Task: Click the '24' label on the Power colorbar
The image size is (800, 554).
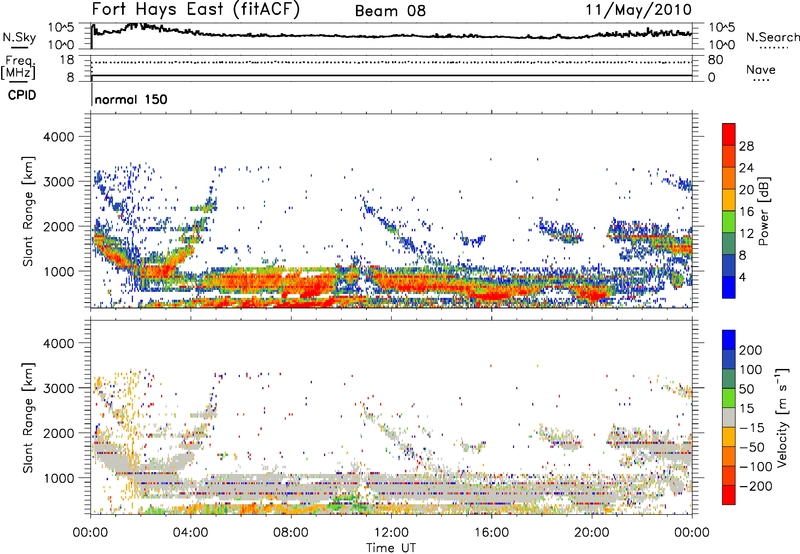Action: [746, 168]
